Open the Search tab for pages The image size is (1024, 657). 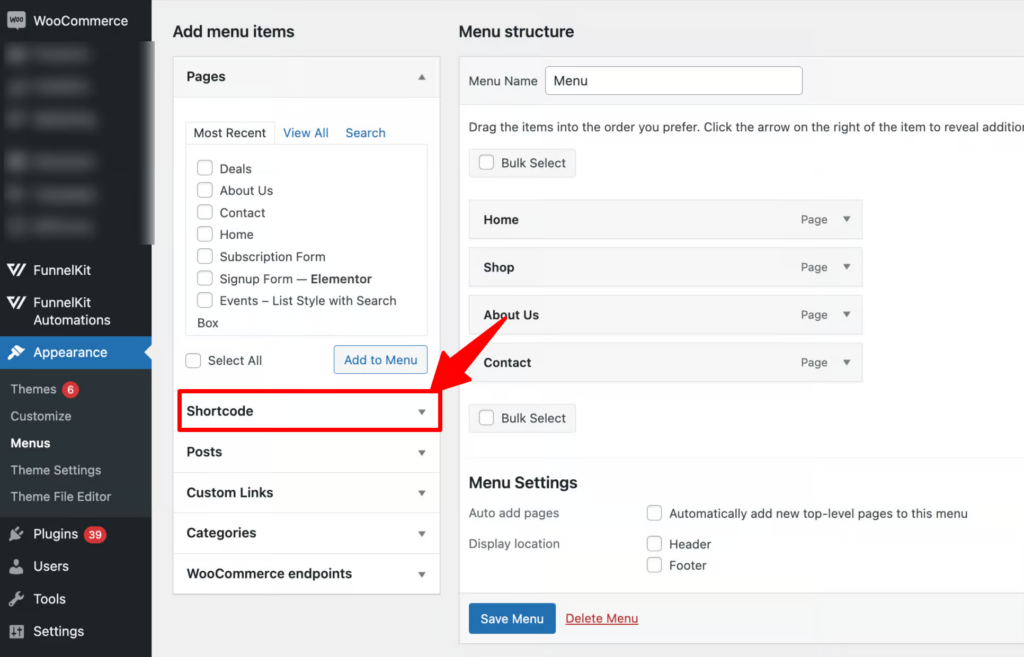point(365,132)
